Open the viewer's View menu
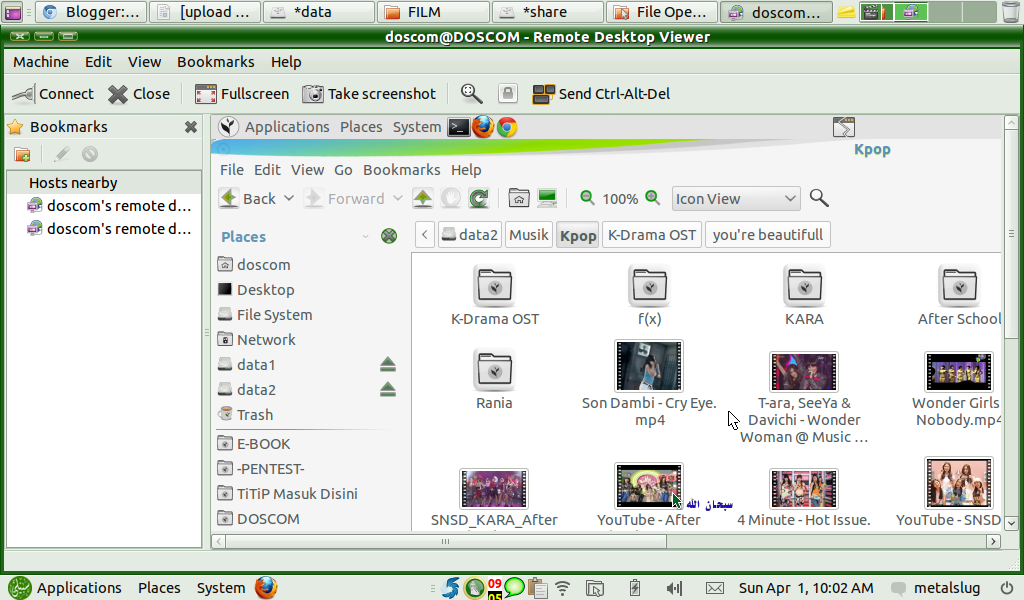Viewport: 1024px width, 600px height. pos(144,62)
